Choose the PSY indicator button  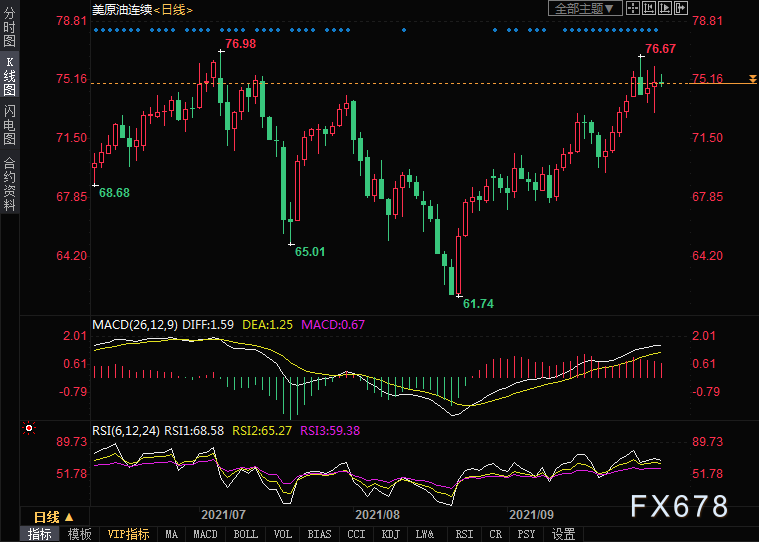[x=526, y=534]
